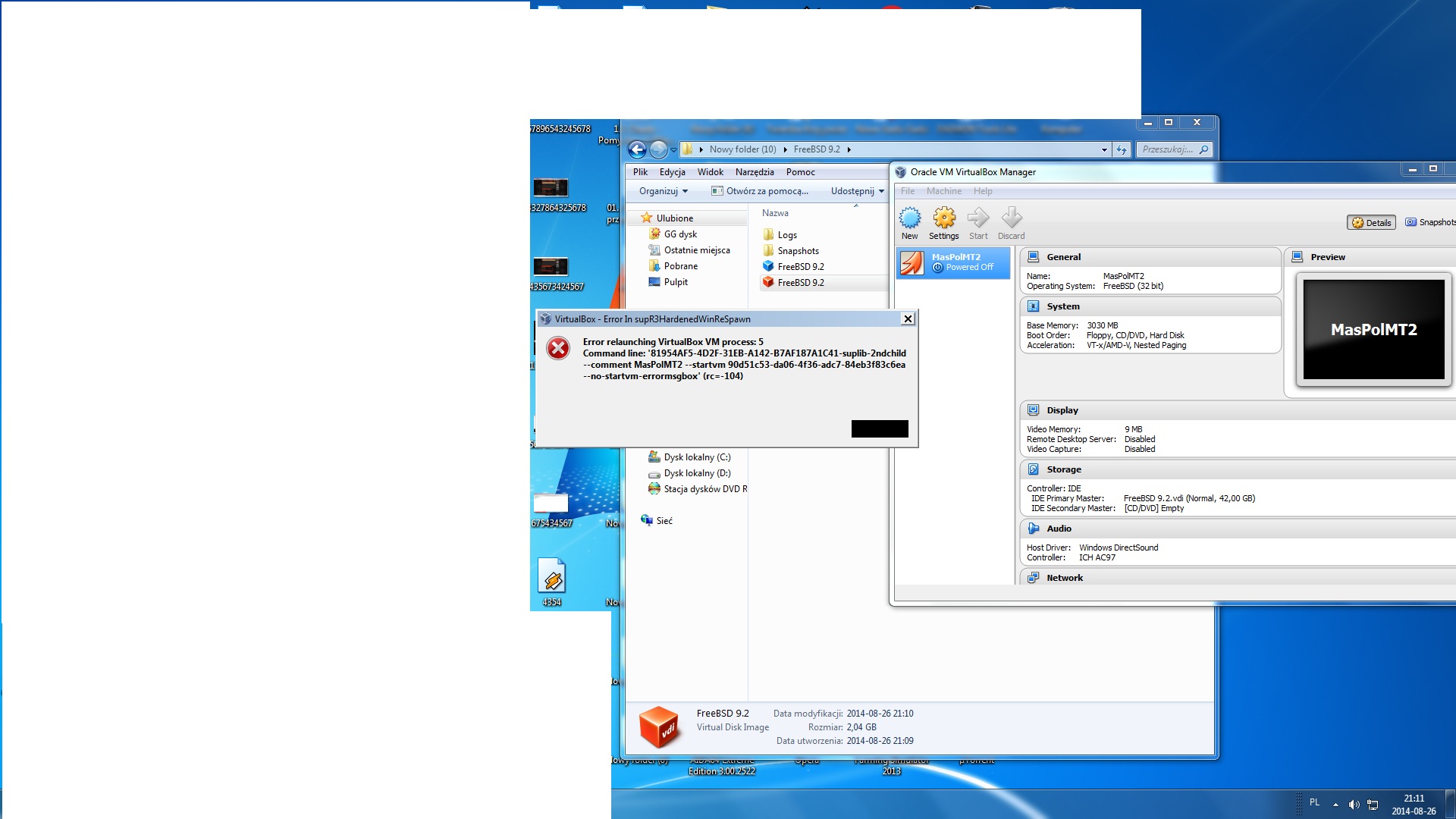
Task: Open Pobrane in navigation pane
Action: coord(673,266)
